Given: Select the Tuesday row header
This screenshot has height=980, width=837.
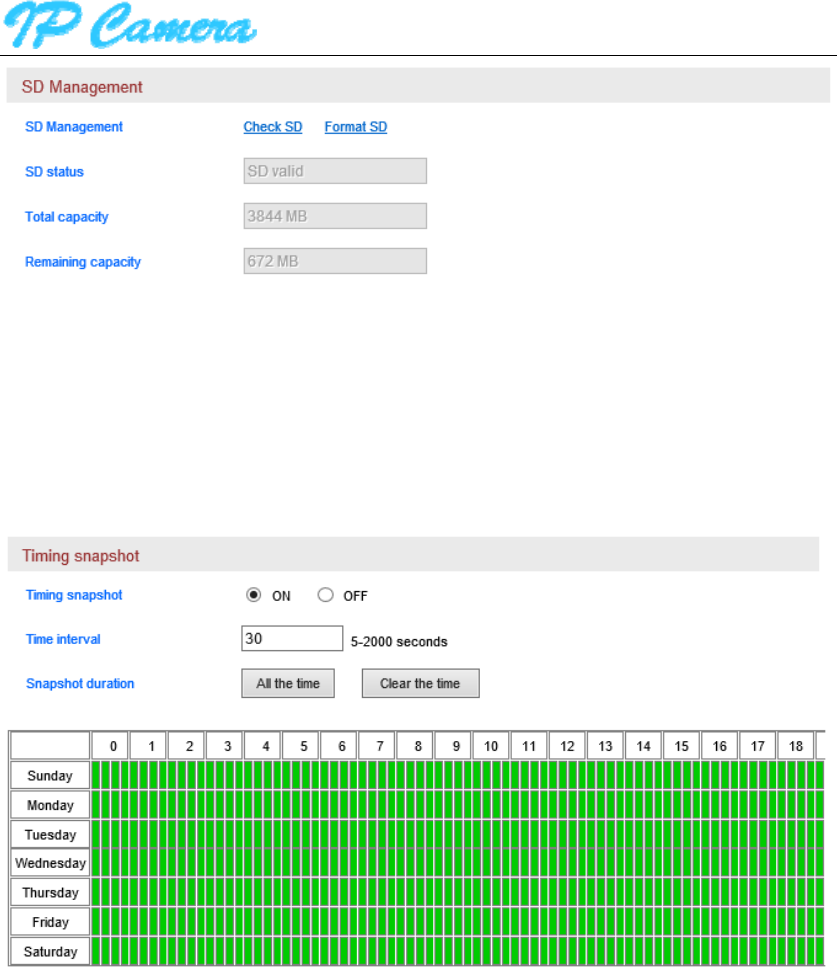Looking at the screenshot, I should click(50, 834).
